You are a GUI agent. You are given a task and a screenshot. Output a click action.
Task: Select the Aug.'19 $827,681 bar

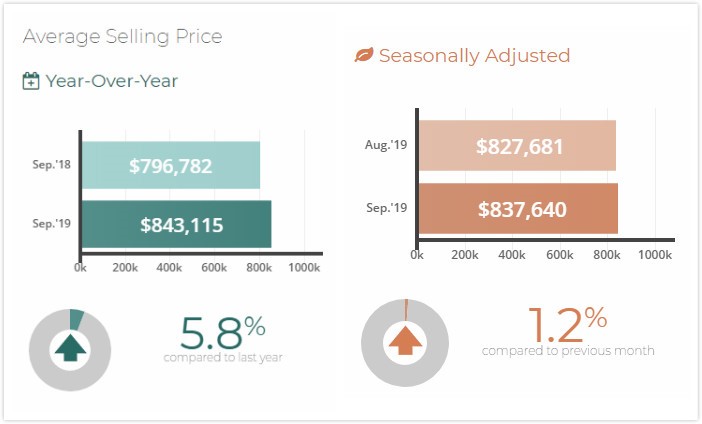tap(517, 147)
